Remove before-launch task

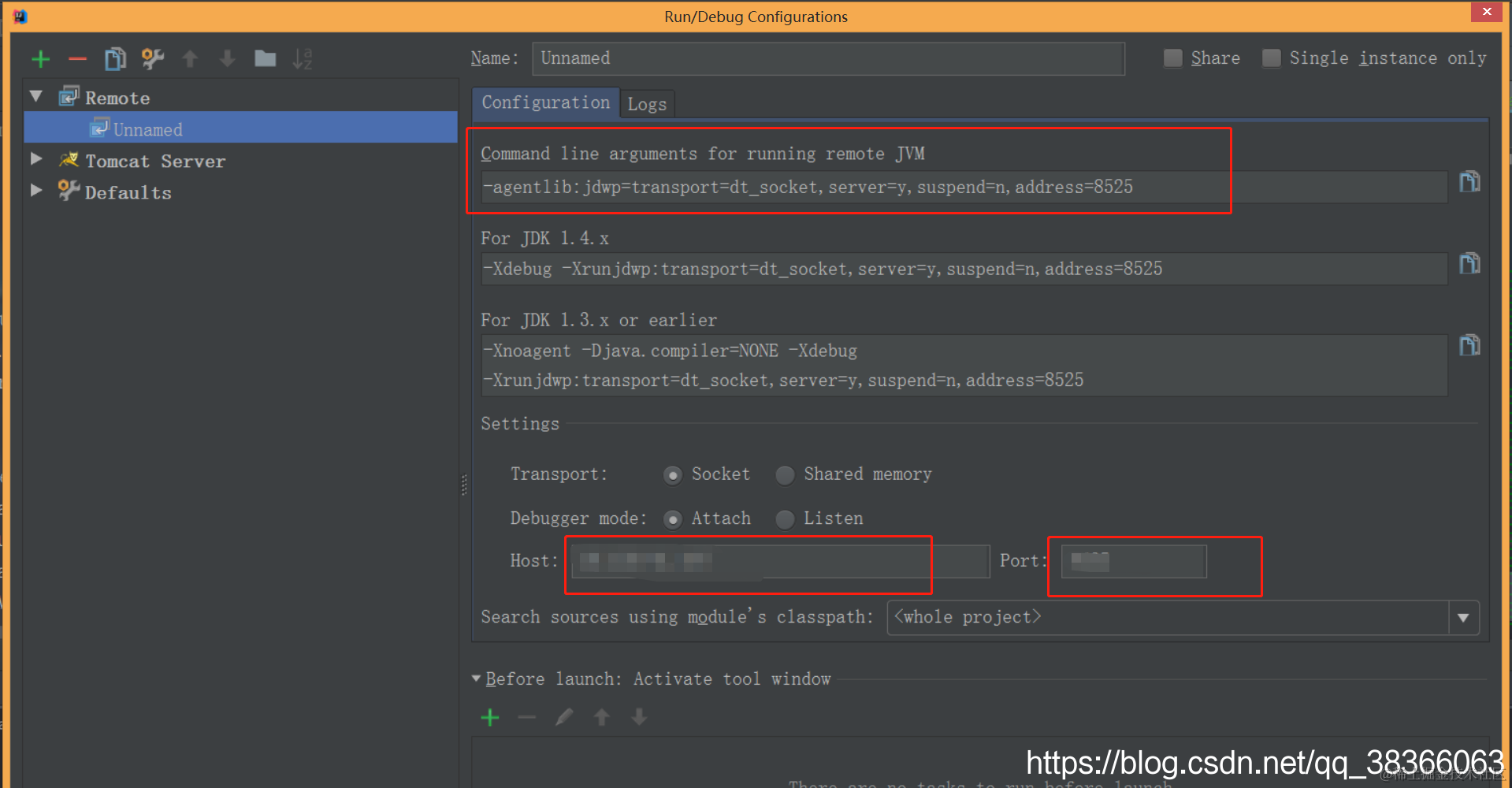point(527,717)
